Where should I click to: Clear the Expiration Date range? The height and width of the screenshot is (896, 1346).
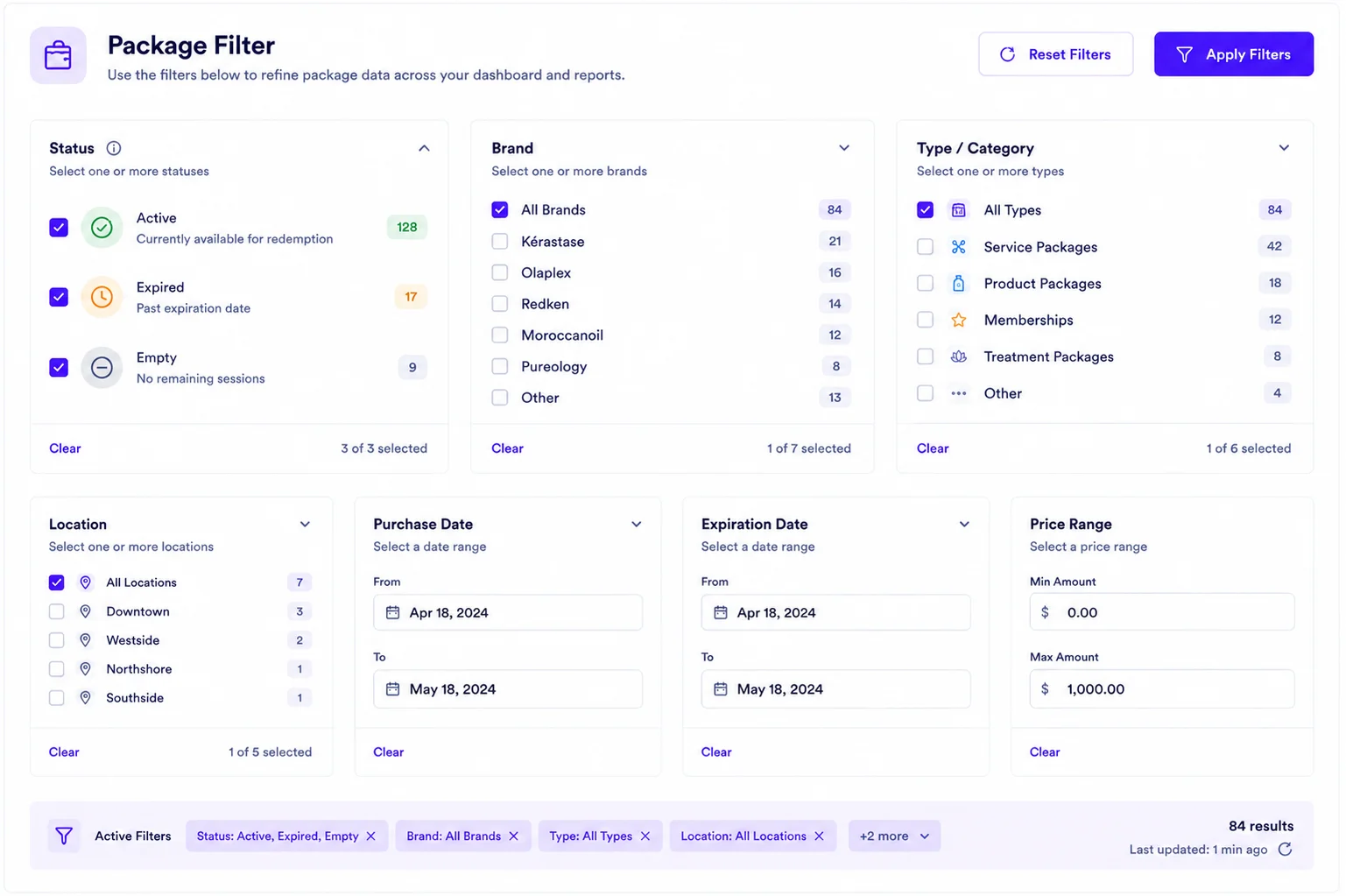click(716, 752)
